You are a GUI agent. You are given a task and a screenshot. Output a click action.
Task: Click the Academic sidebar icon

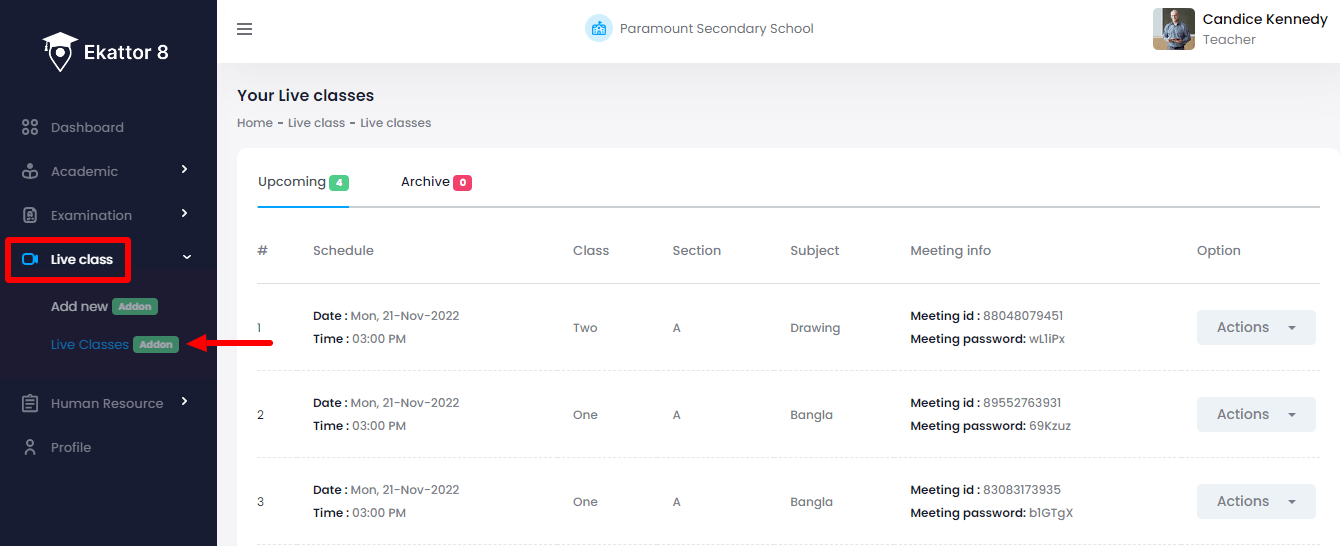click(x=30, y=172)
